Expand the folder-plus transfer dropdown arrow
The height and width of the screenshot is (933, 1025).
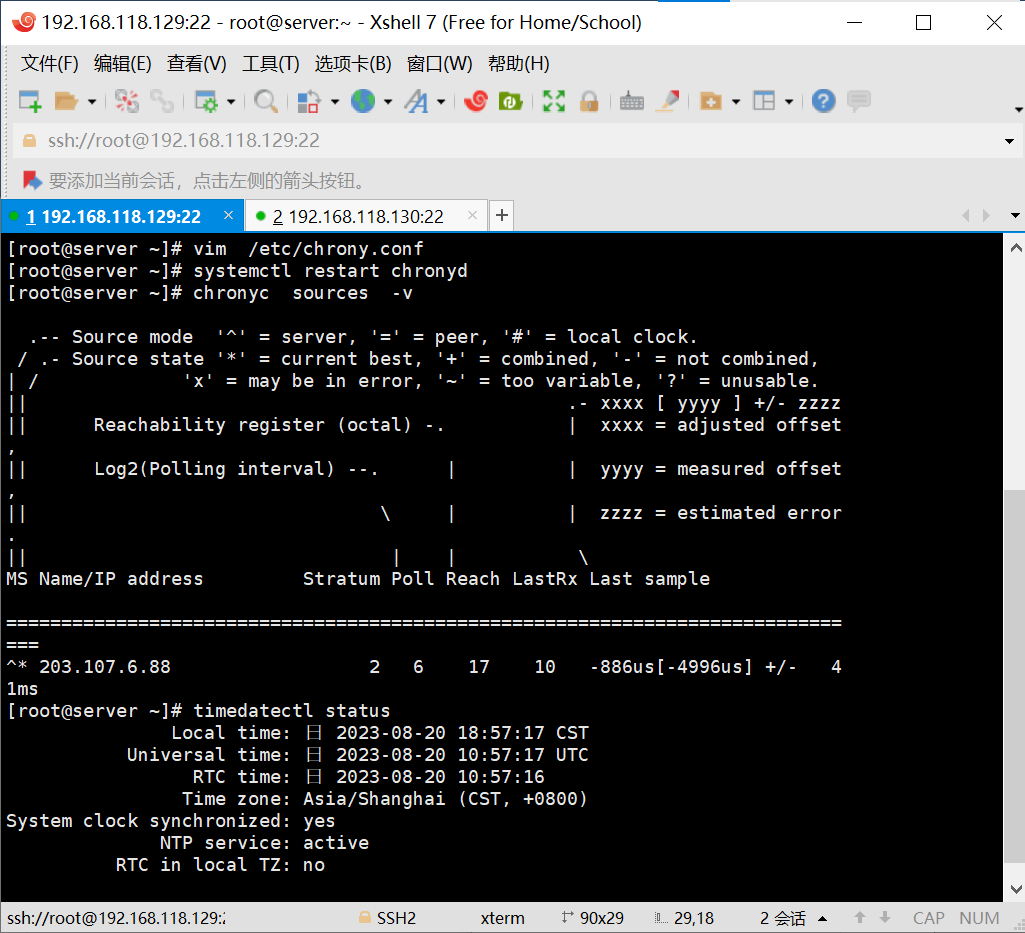[736, 102]
